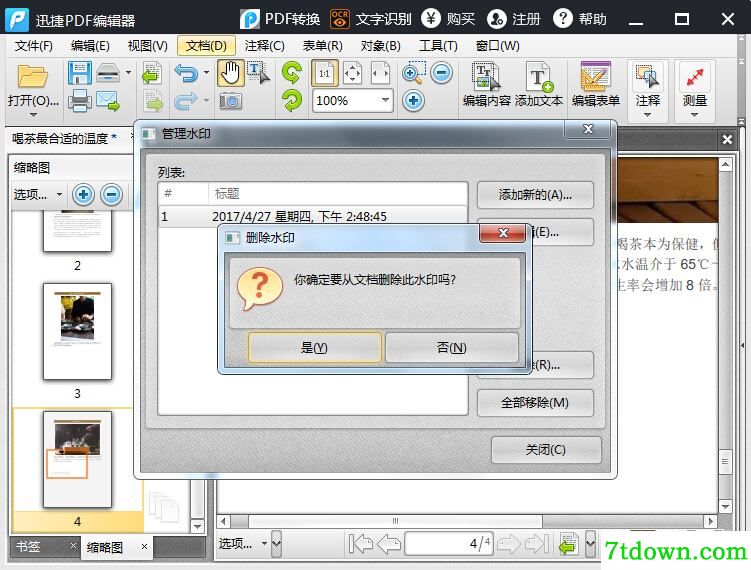Open the 视图(V) menu
Viewport: 751px width, 570px height.
(x=148, y=46)
